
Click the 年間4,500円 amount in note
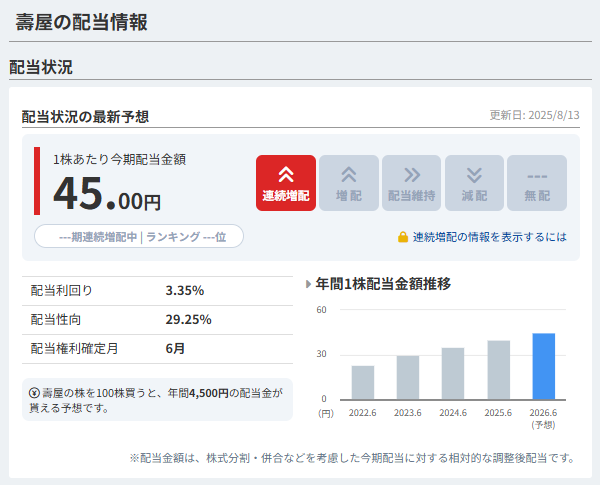[198, 393]
